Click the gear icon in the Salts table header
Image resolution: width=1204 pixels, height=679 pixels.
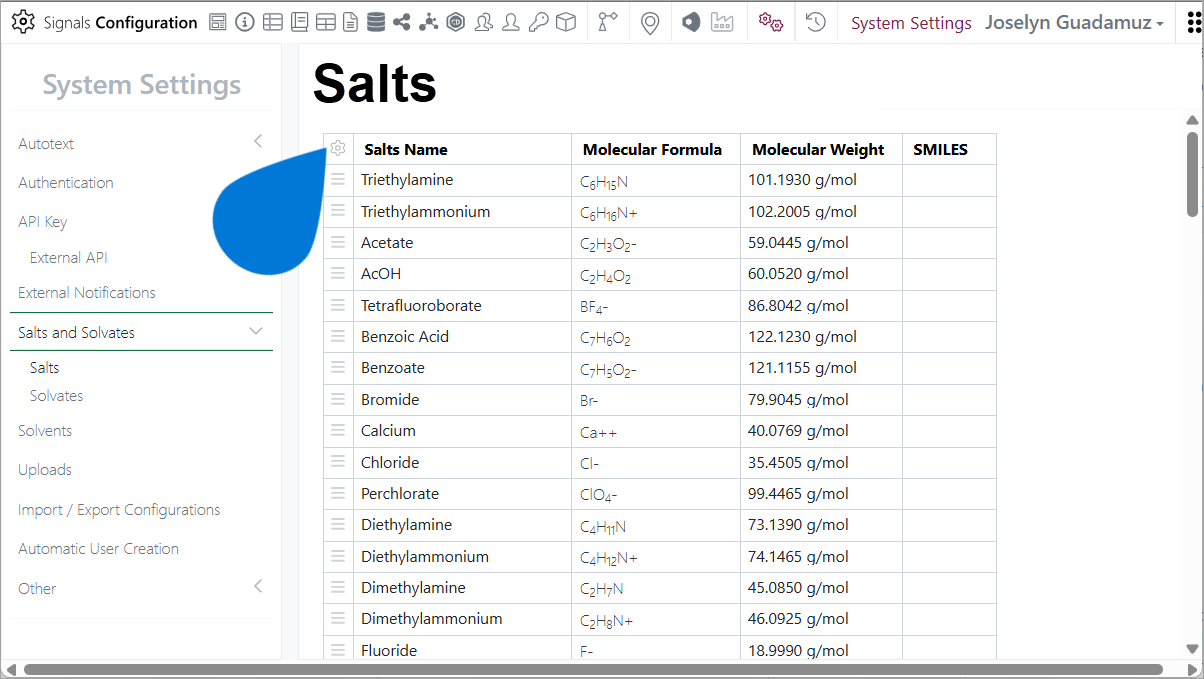(337, 148)
